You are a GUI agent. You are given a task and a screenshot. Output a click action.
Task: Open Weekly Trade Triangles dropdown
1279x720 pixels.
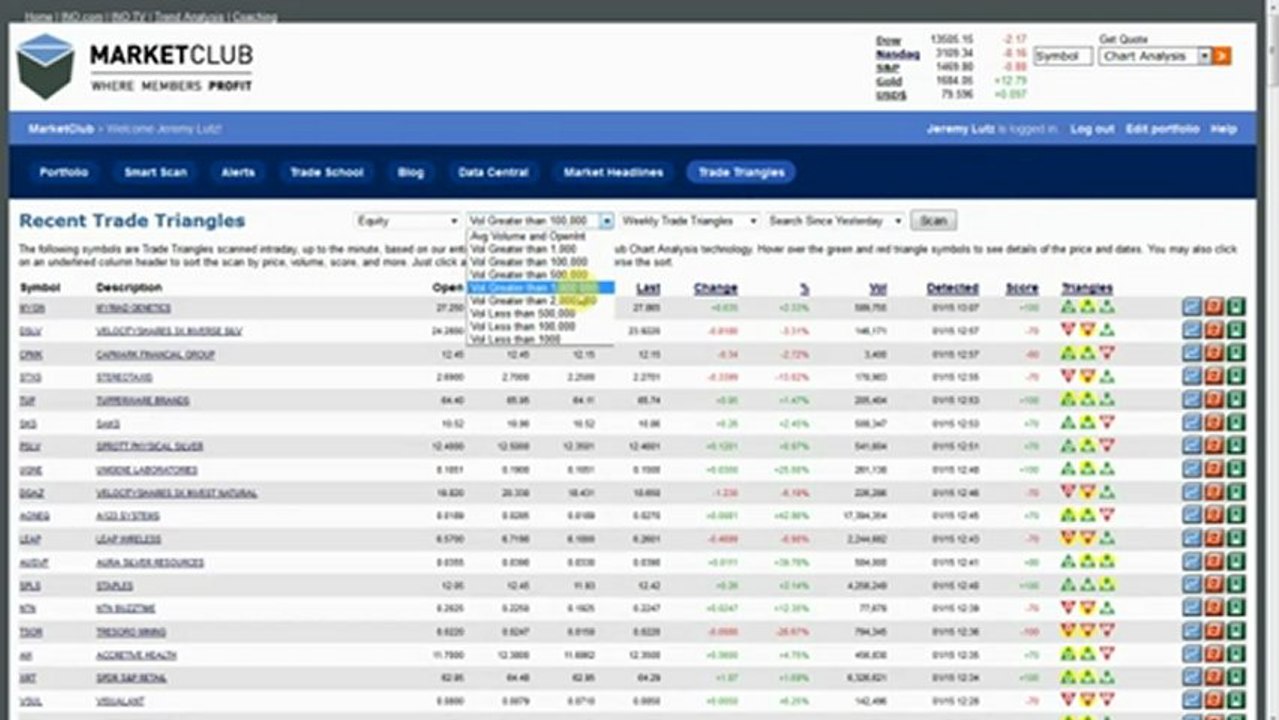coord(689,220)
